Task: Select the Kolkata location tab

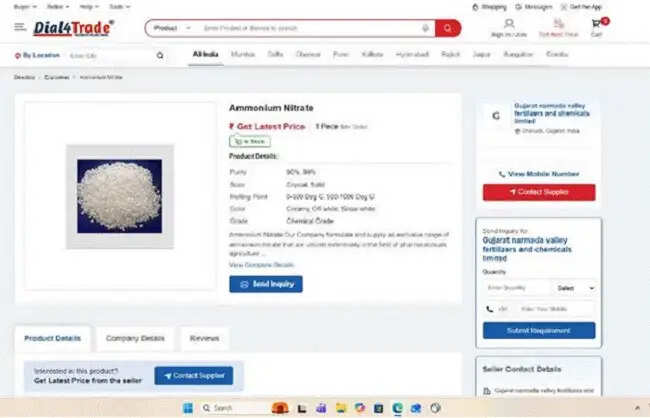Action: tap(372, 54)
